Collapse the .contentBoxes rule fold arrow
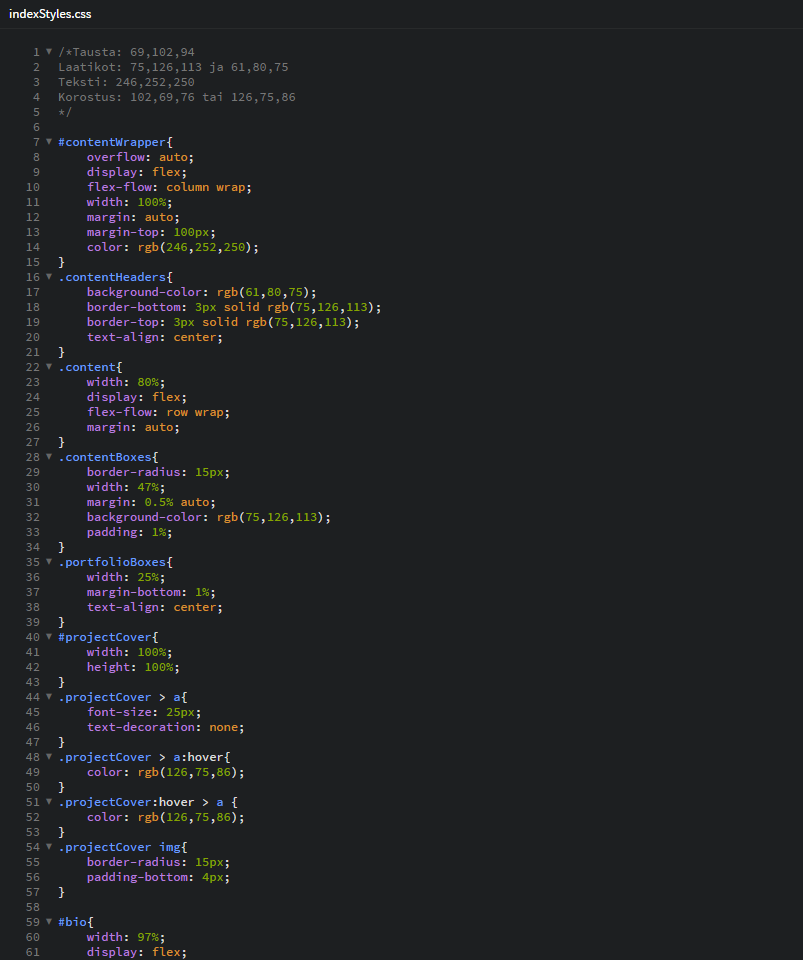803x960 pixels. (49, 457)
